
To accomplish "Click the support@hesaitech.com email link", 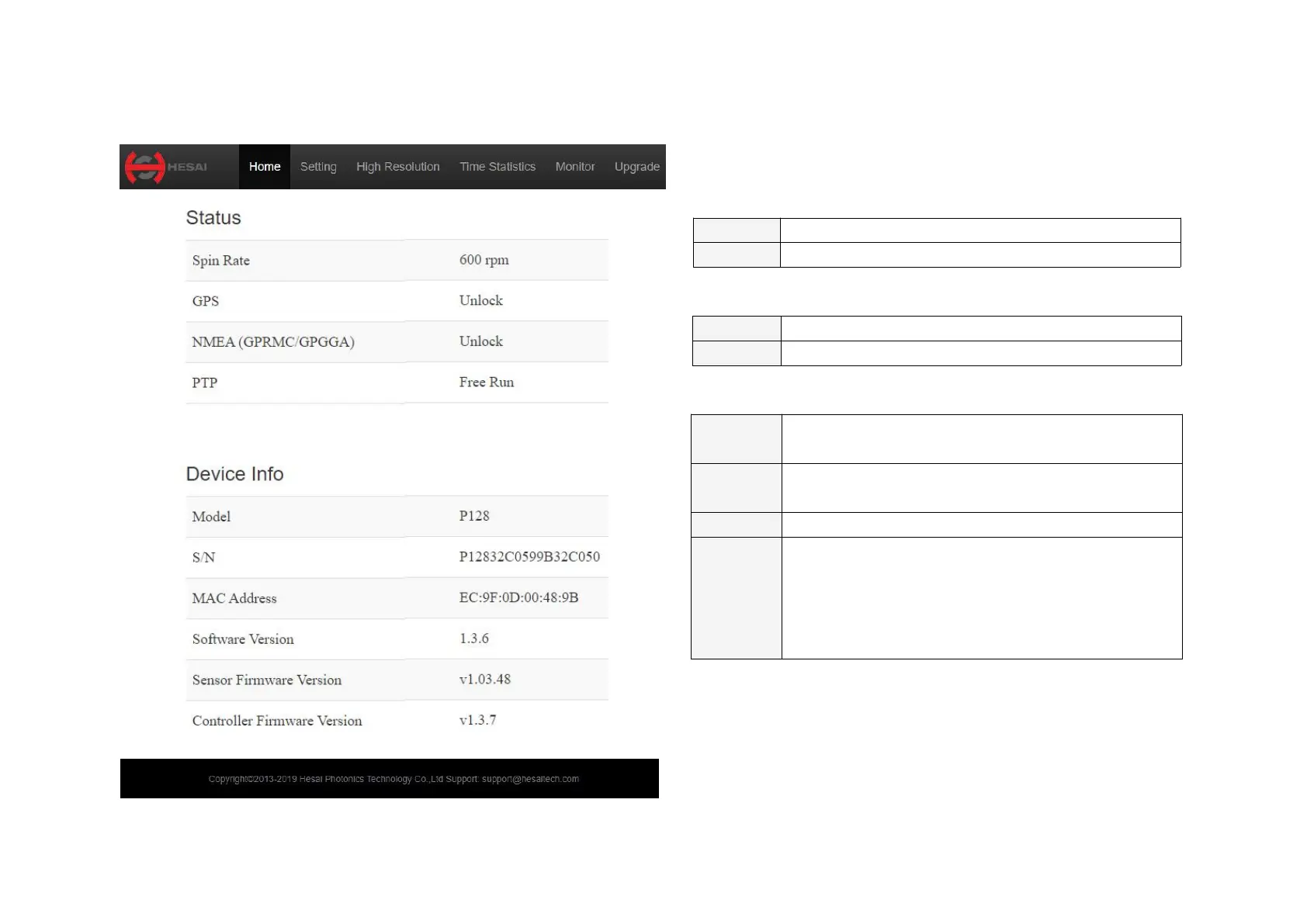I will (530, 779).
